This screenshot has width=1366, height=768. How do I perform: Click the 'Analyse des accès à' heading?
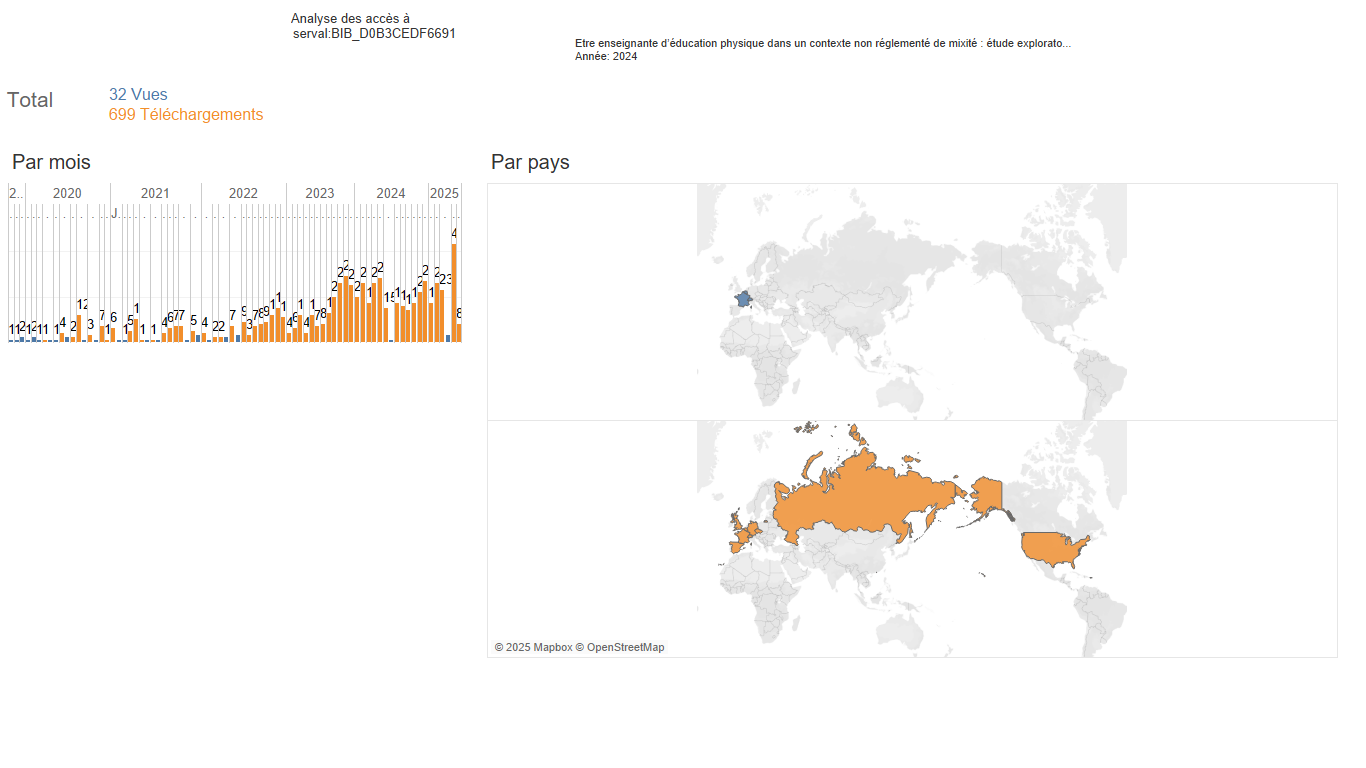(x=350, y=18)
